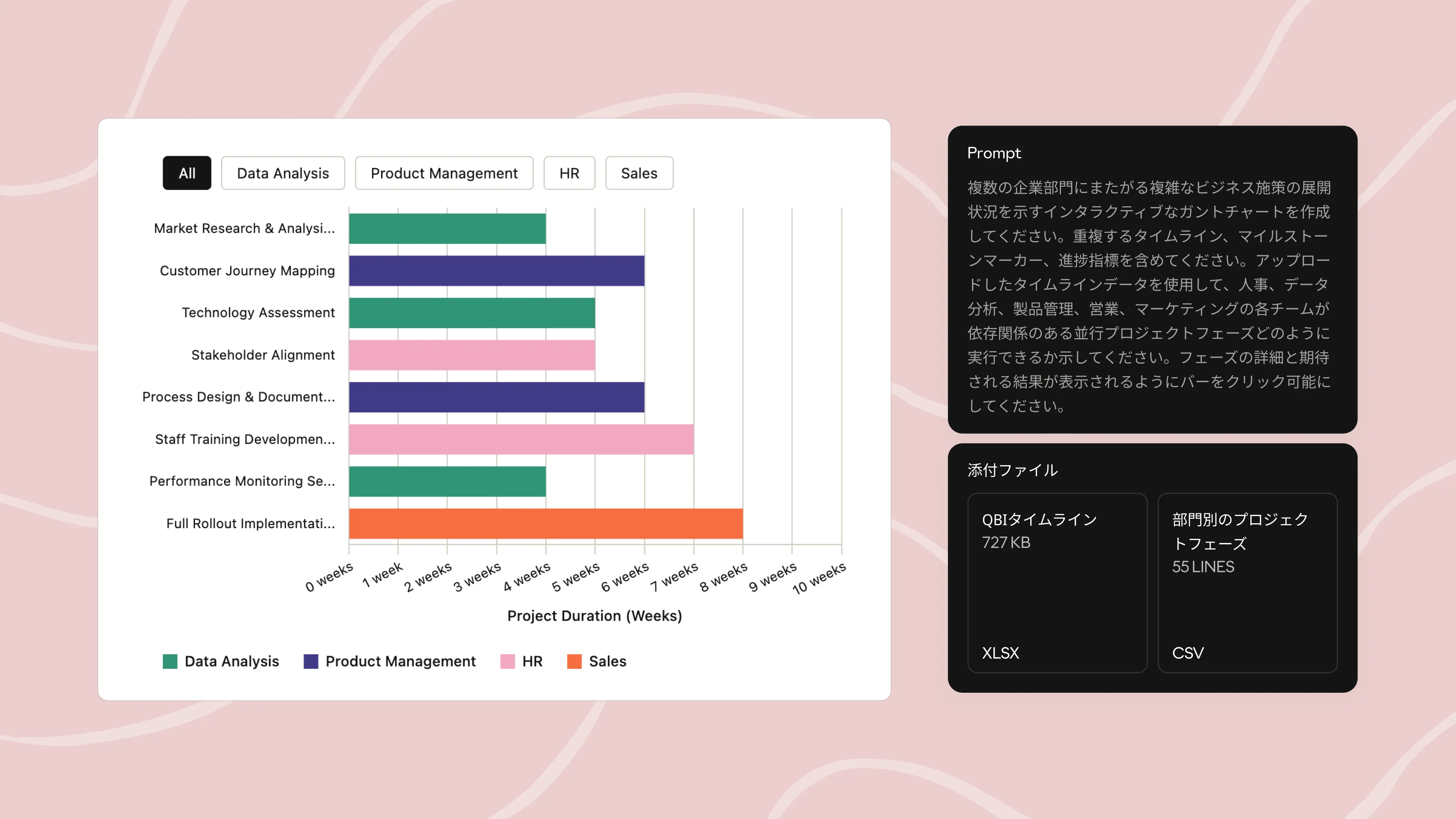
Task: Filter chart by Sales
Action: click(x=639, y=173)
